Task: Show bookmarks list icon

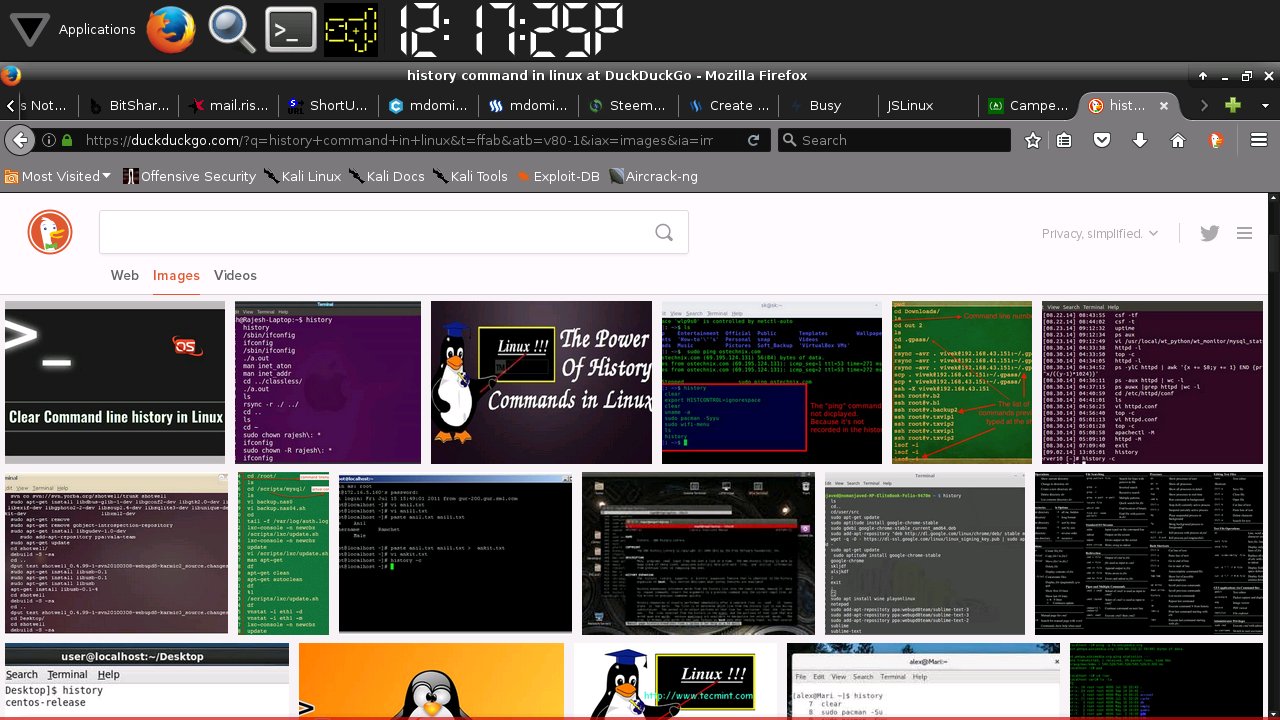Action: 1065,140
